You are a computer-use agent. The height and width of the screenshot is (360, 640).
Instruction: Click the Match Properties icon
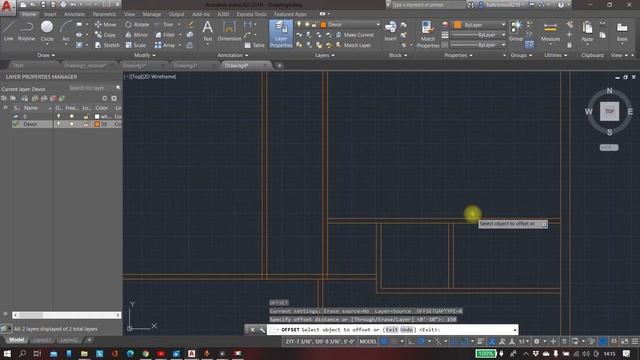coord(428,34)
